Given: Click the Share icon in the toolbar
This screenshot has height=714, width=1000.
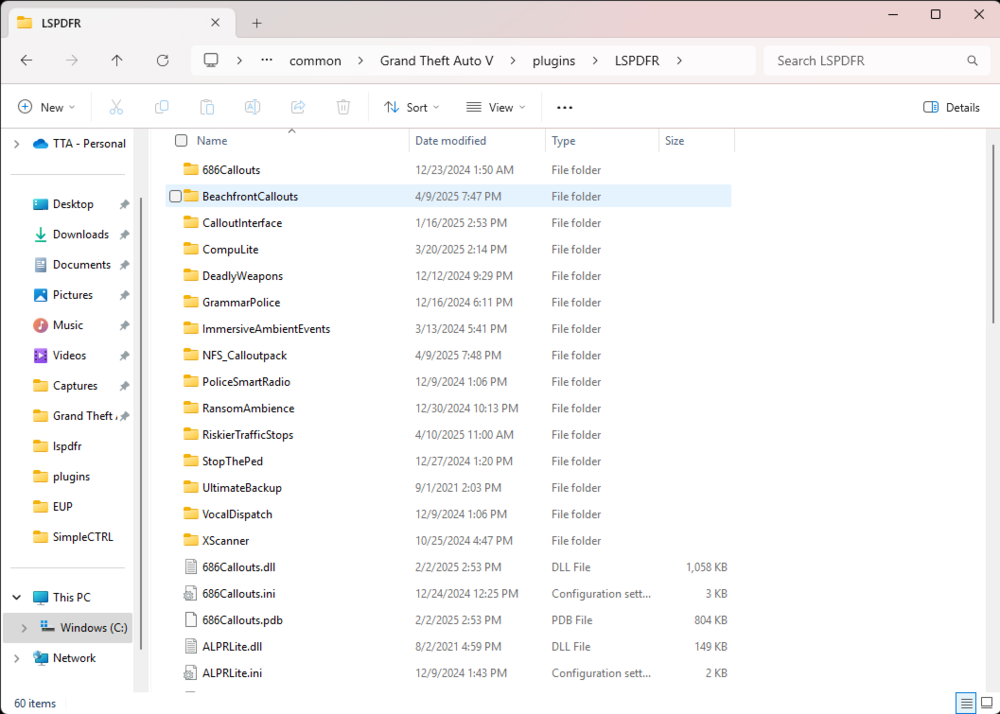Looking at the screenshot, I should pos(296,107).
